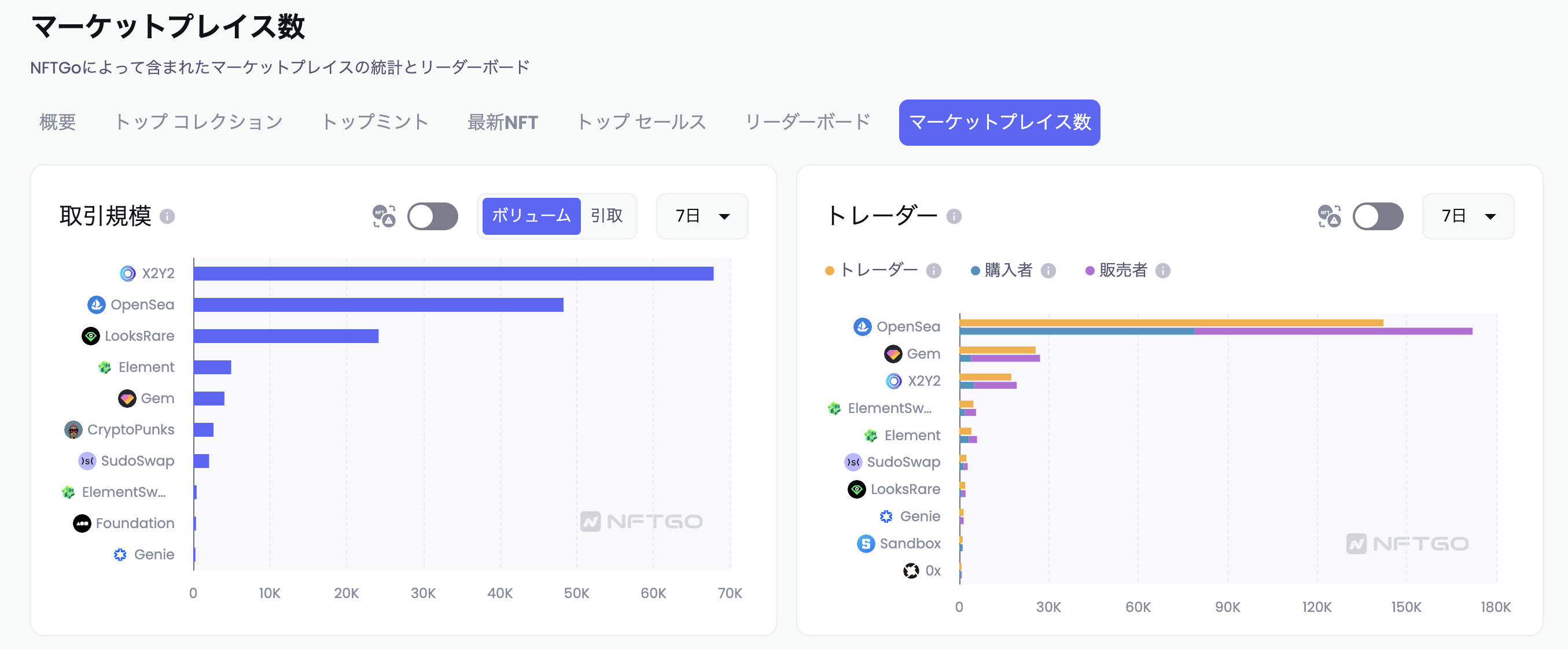Click ElementSw... logo in volume chart

point(68,492)
